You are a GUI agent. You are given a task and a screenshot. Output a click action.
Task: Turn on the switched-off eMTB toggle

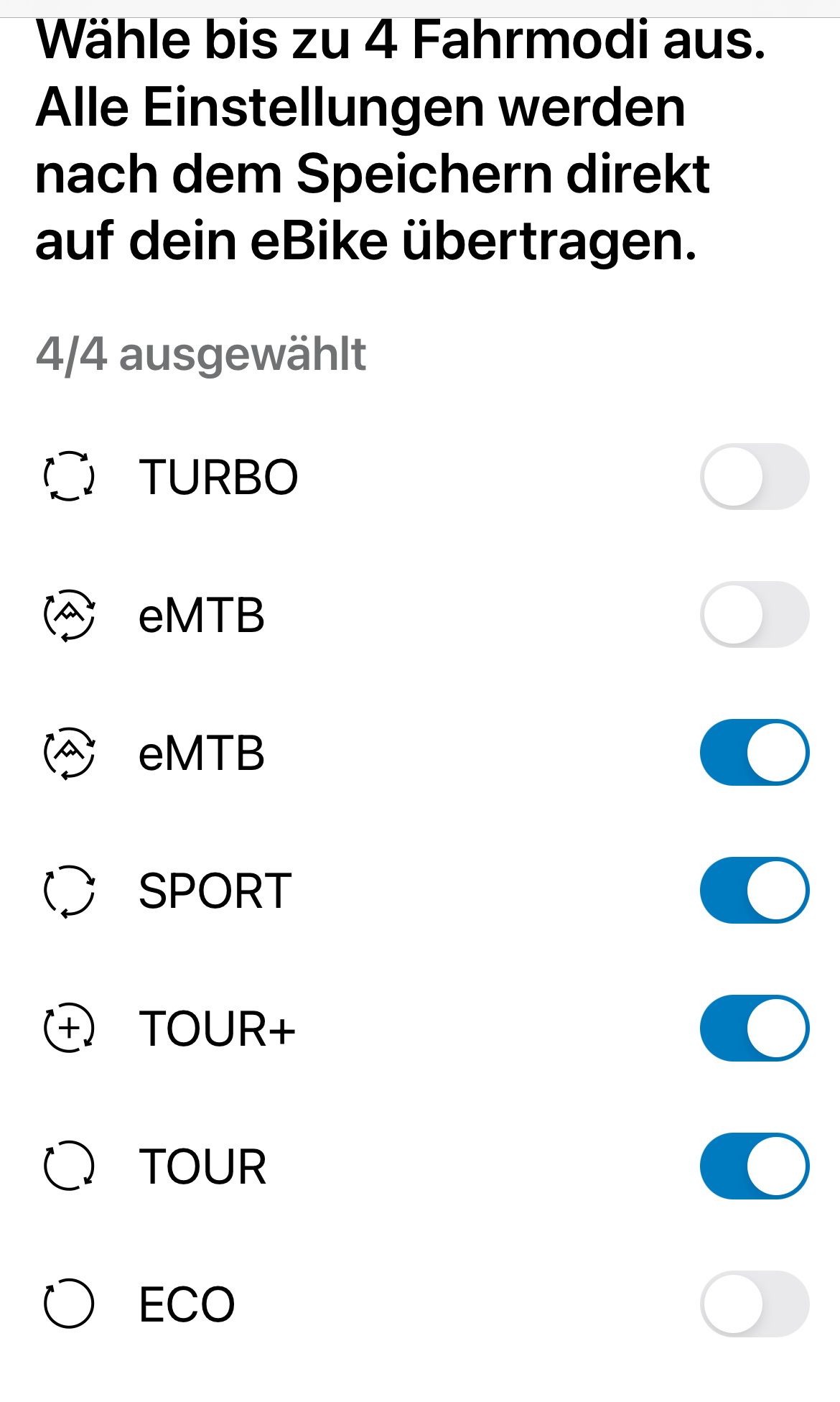pos(754,615)
